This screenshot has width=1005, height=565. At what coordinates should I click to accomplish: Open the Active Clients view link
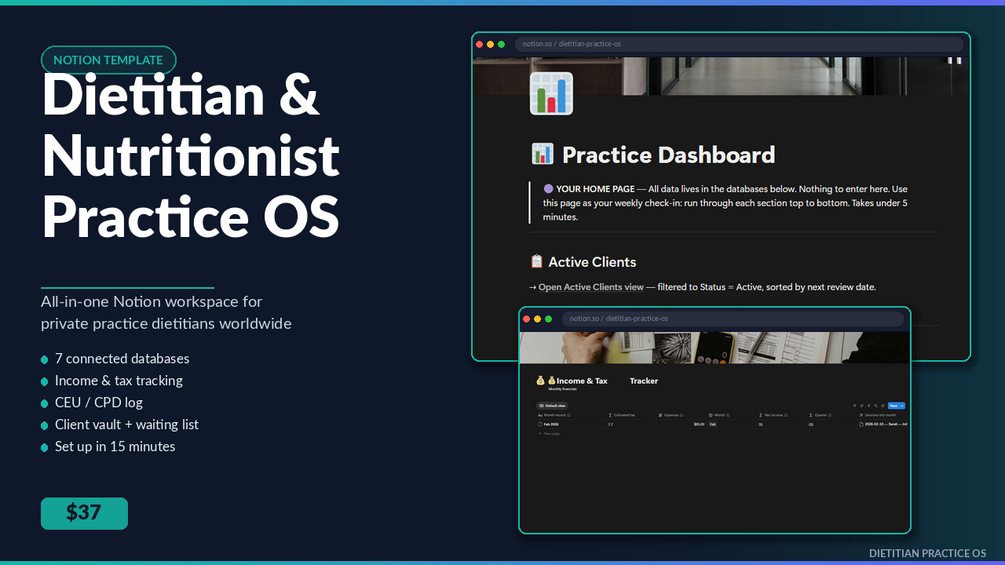[591, 287]
